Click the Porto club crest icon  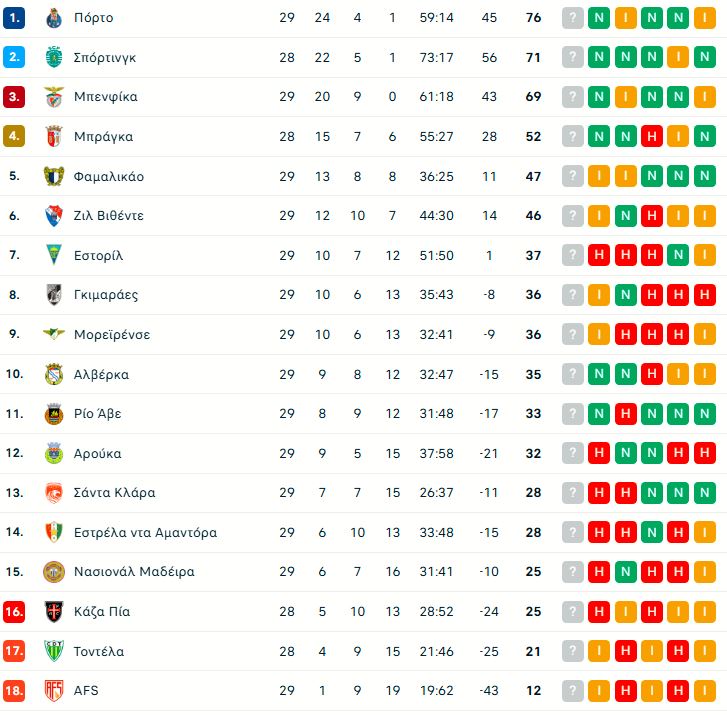54,18
